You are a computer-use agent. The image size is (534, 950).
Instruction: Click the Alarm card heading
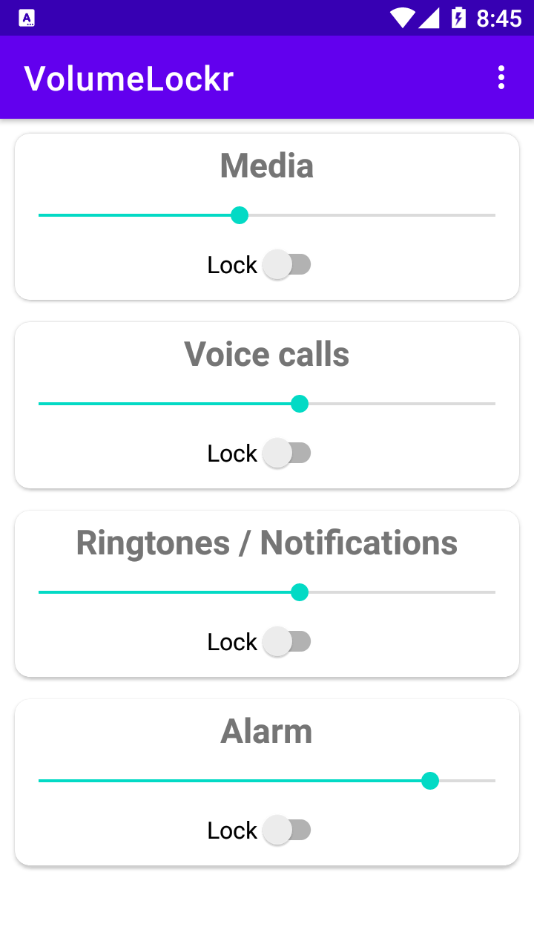click(x=267, y=731)
